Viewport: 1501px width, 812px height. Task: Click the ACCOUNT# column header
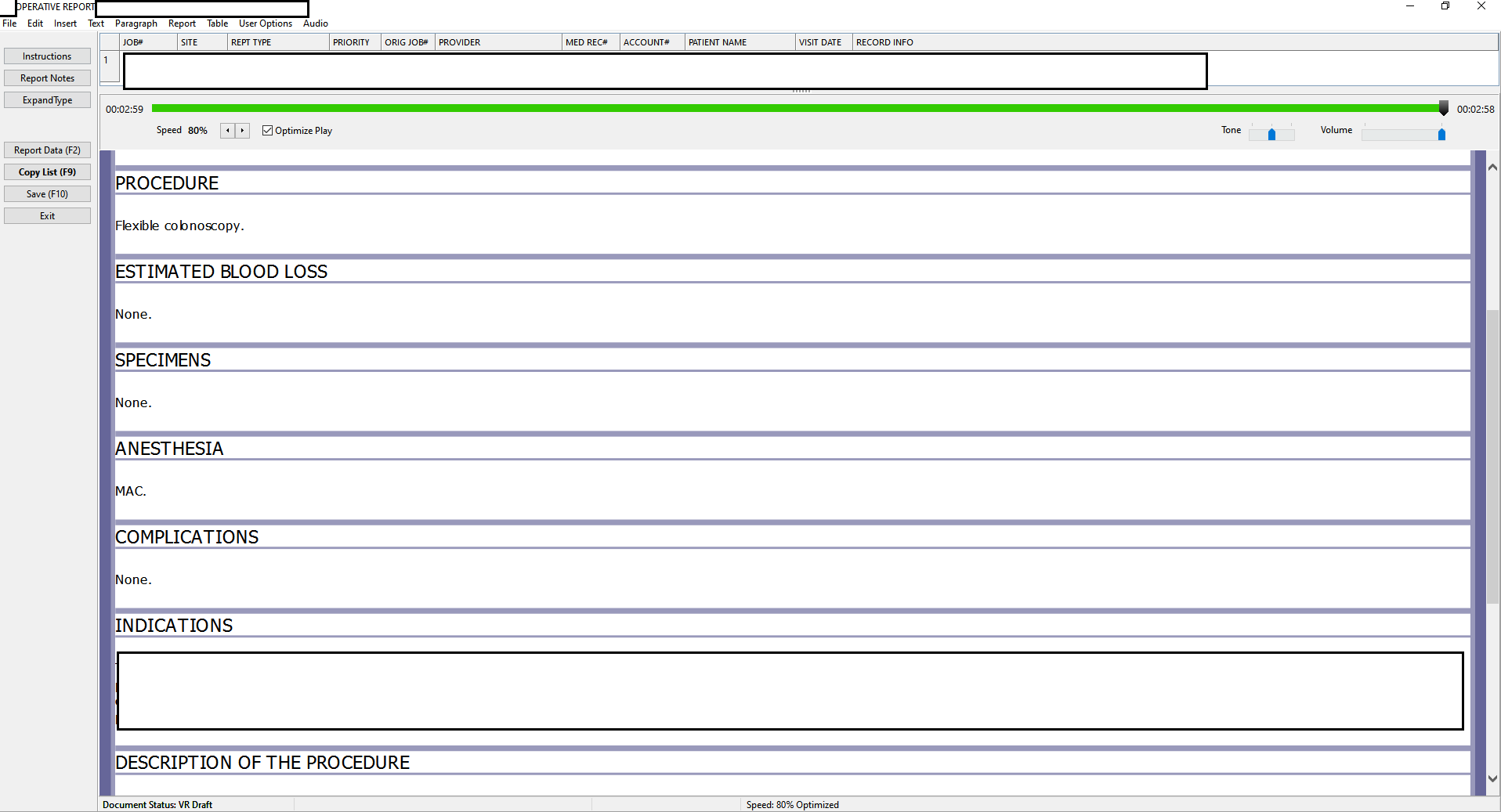pos(653,42)
